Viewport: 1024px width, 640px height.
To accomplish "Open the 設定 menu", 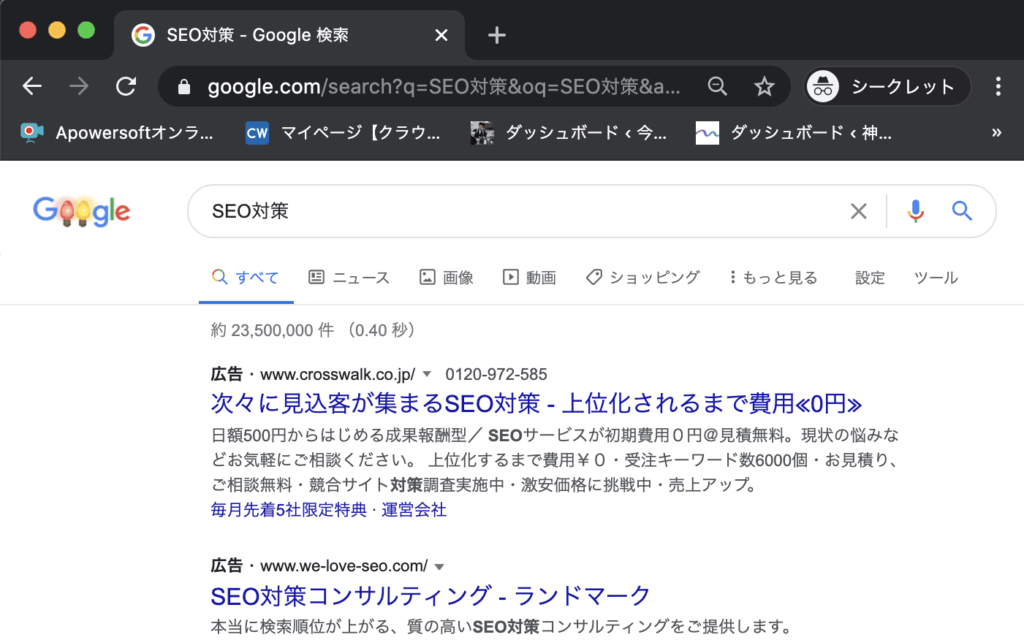I will [x=870, y=278].
